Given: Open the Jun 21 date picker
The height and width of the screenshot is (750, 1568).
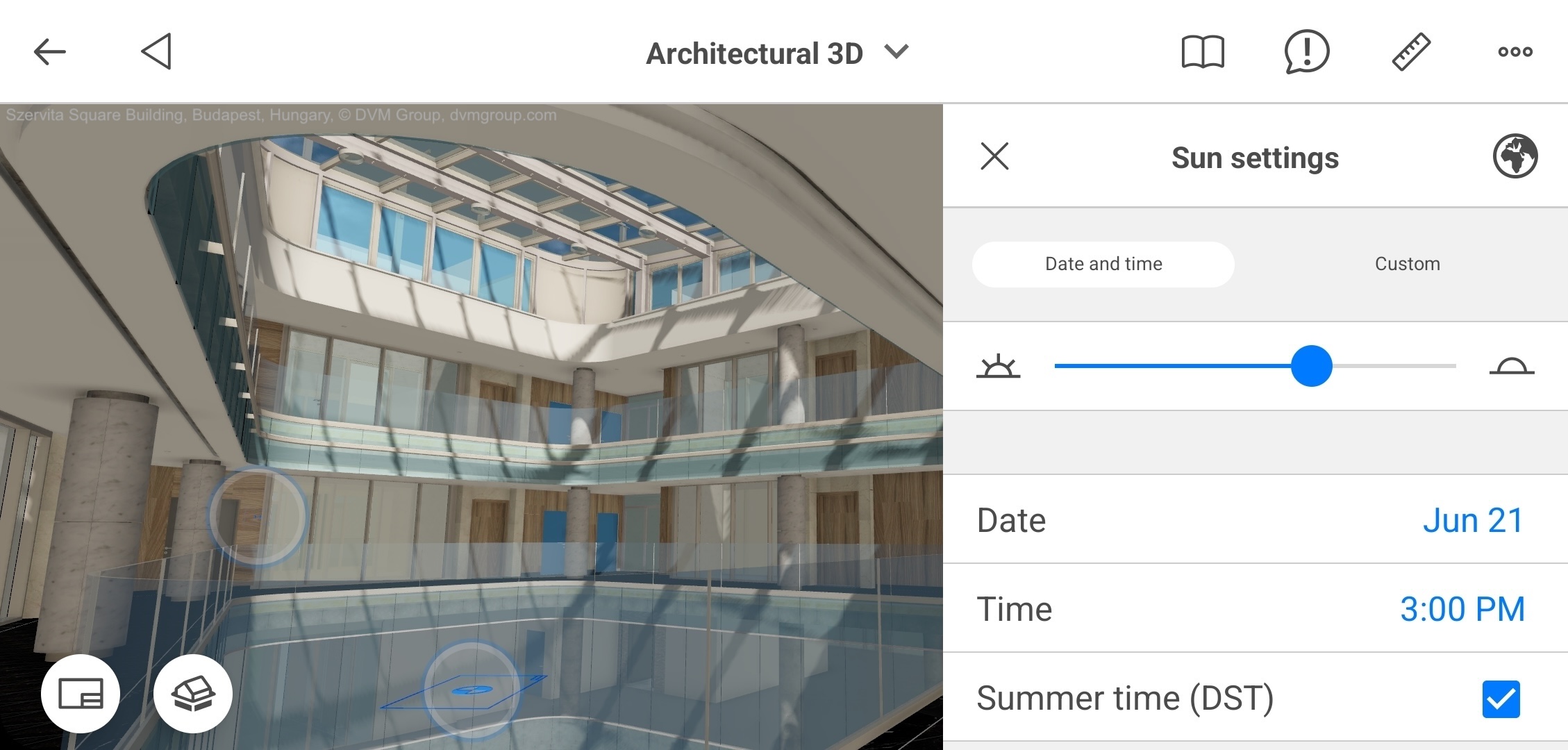Looking at the screenshot, I should tap(1473, 520).
